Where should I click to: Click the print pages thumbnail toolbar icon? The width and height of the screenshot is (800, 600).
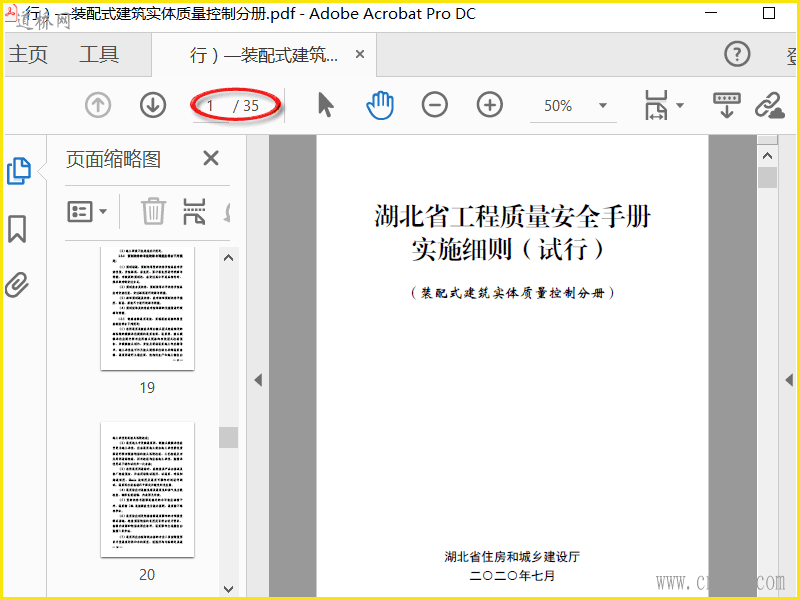click(194, 211)
